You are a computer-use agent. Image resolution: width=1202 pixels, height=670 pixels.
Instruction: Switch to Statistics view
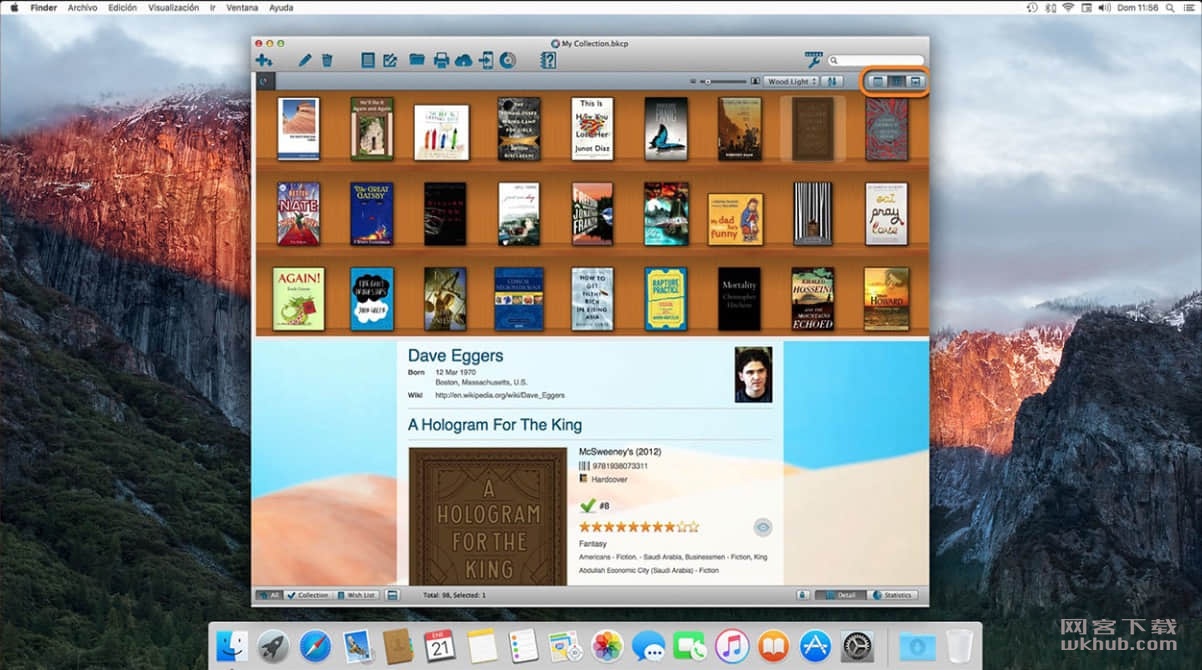click(x=891, y=595)
